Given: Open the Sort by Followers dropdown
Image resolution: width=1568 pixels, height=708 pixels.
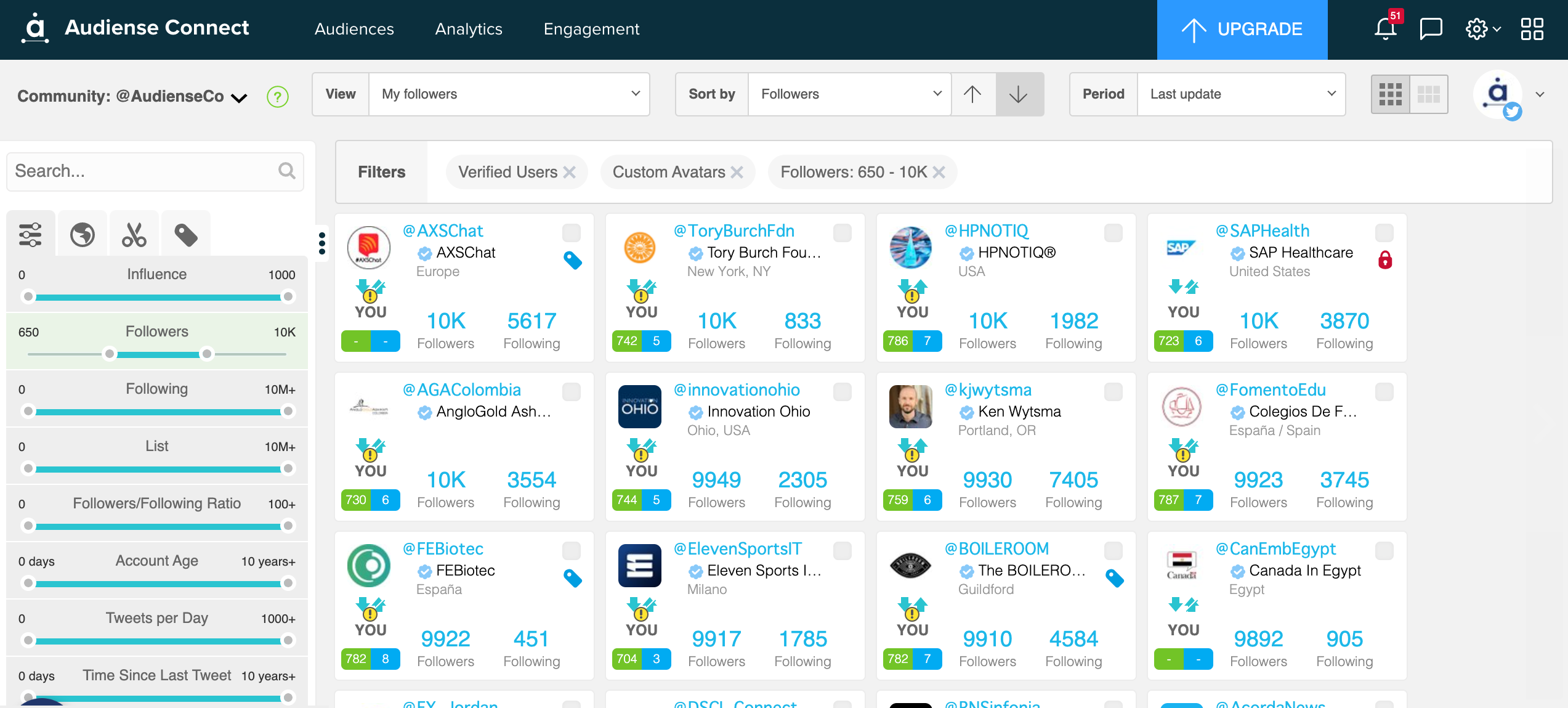Looking at the screenshot, I should [x=850, y=94].
